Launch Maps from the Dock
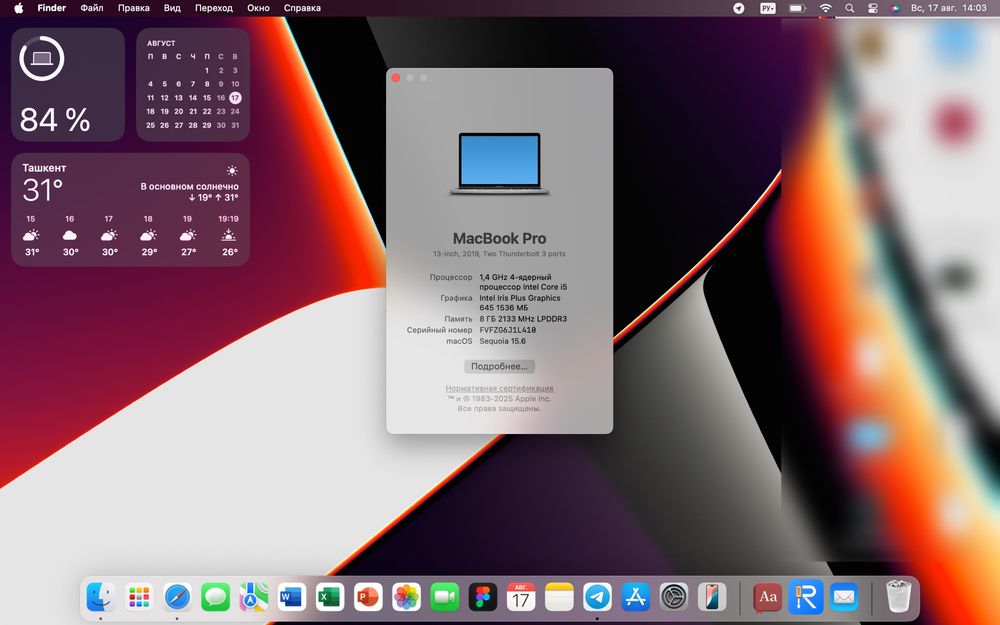 pos(254,598)
